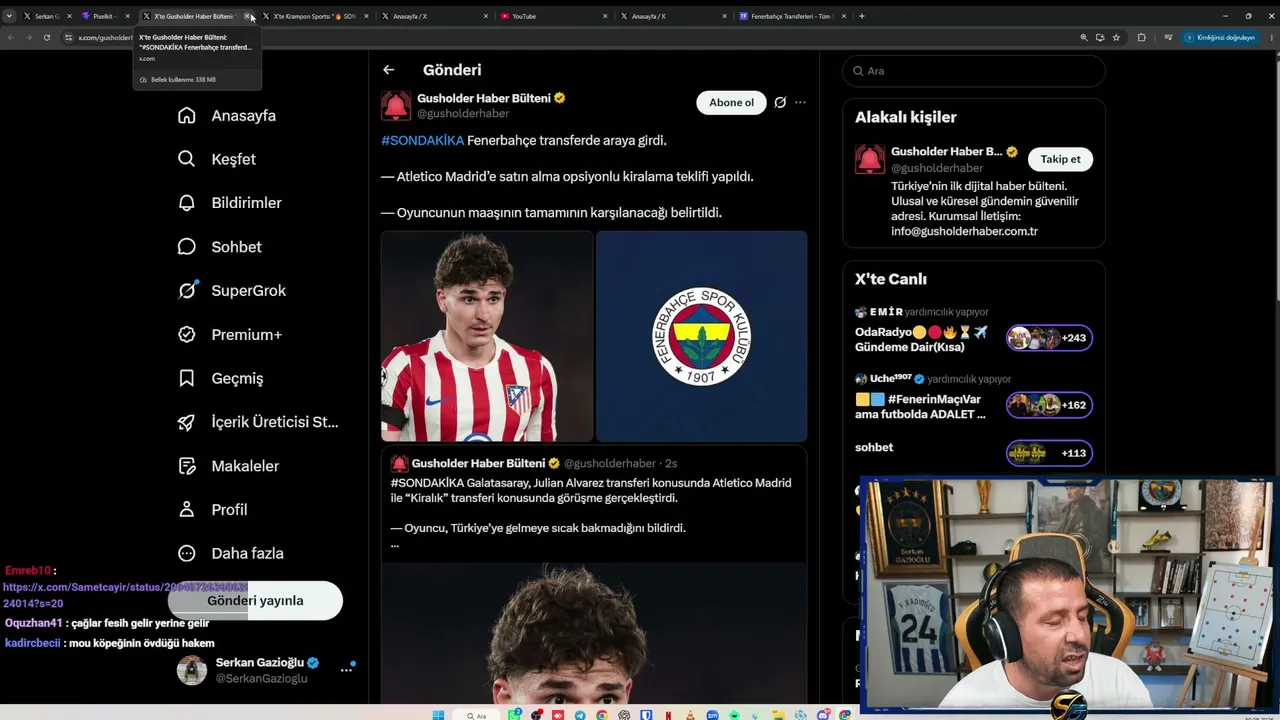
Task: Open Keşfet search icon in sidebar
Action: click(186, 159)
